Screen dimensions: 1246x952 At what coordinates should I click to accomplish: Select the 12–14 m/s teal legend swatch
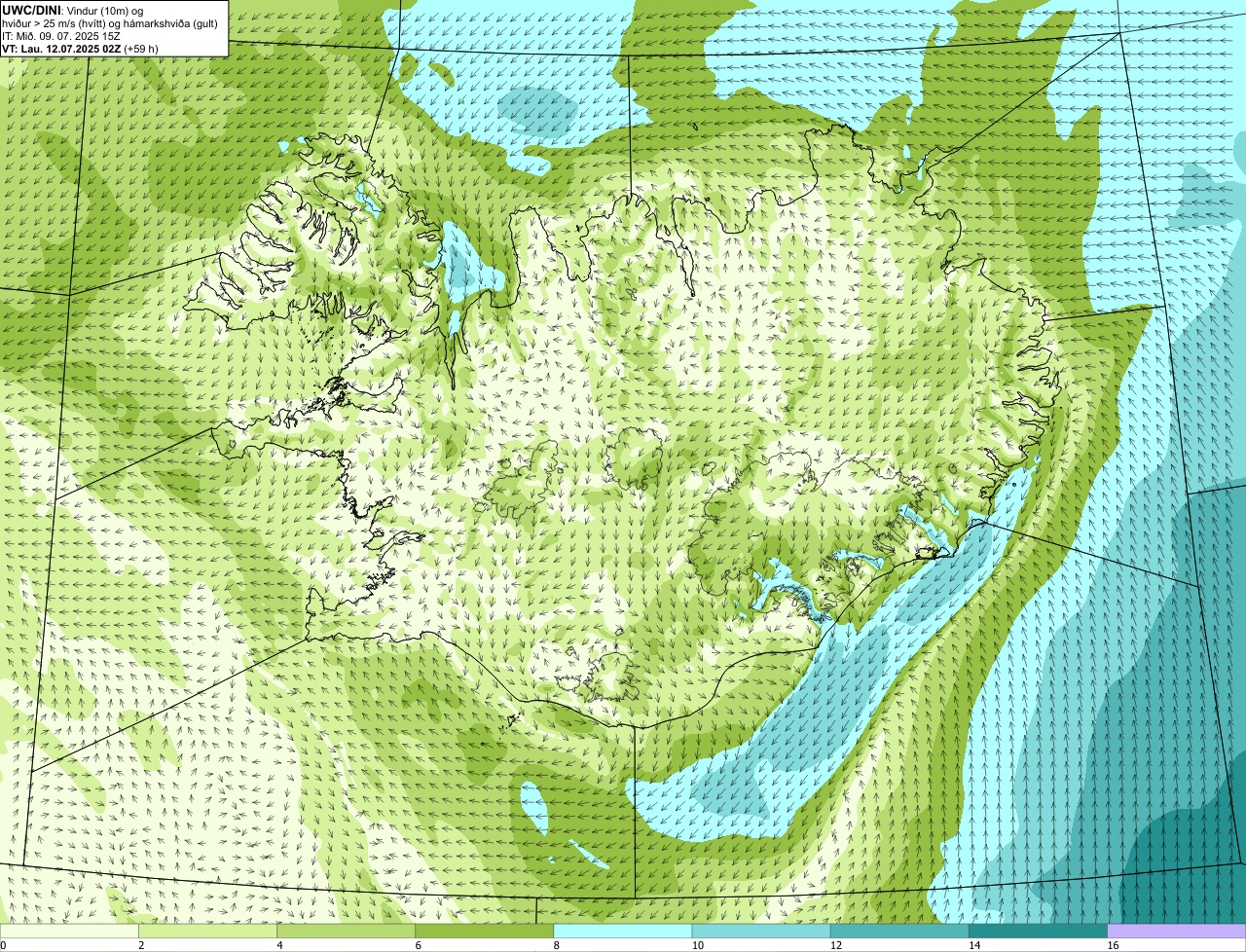point(899,931)
